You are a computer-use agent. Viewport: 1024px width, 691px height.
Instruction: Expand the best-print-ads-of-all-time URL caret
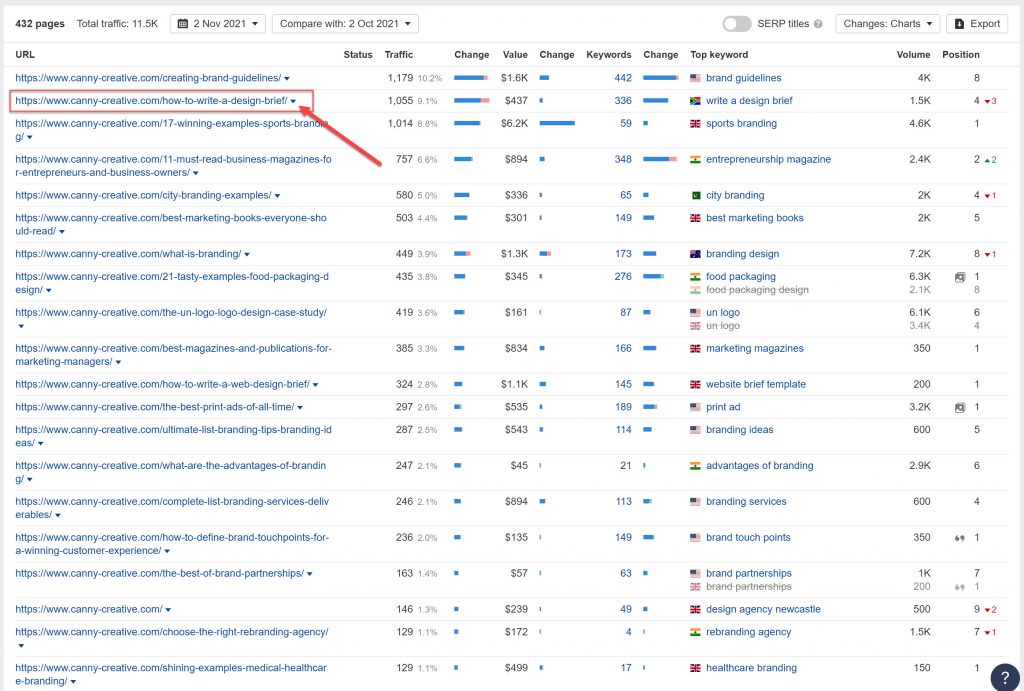(300, 408)
